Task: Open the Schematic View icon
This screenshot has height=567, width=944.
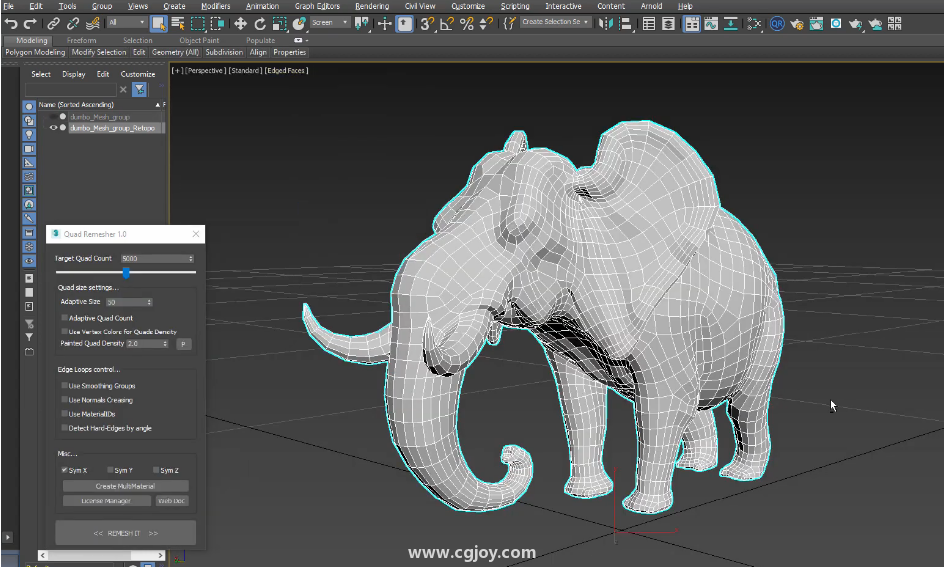Action: [731, 23]
